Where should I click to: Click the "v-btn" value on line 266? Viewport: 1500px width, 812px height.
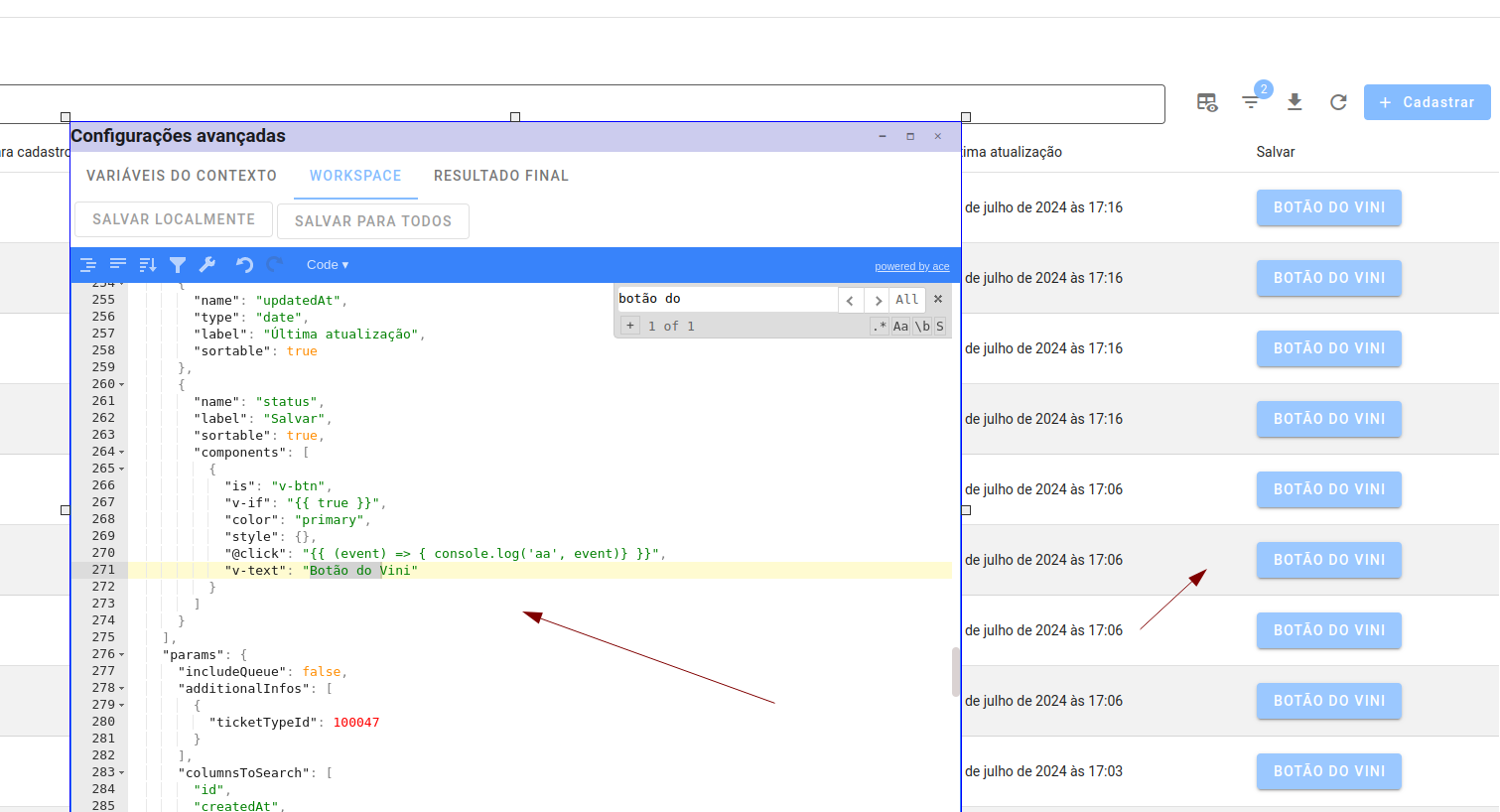point(302,486)
